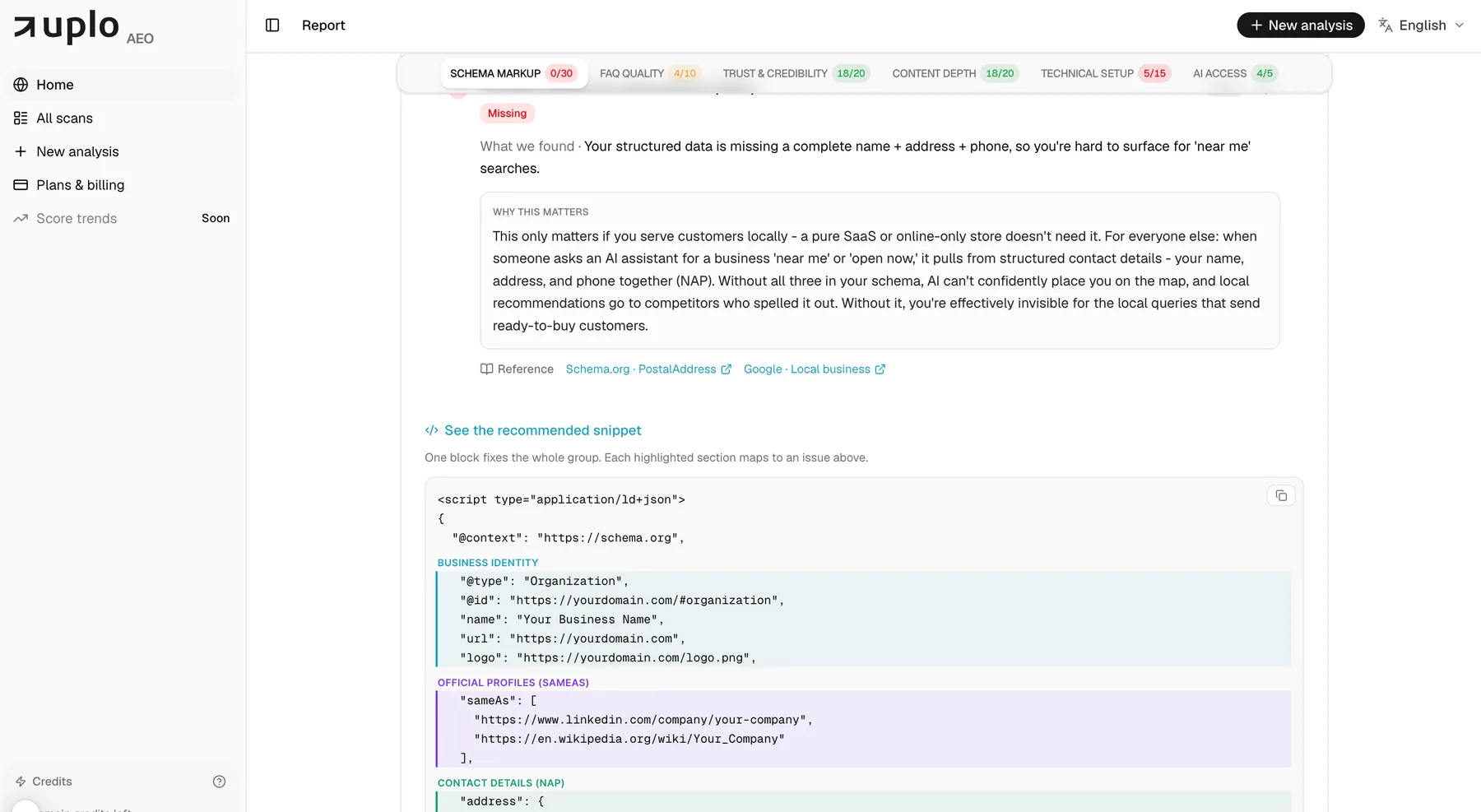Click the plus icon beside New analysis in the sidebar
This screenshot has height=812, width=1481.
pyautogui.click(x=21, y=151)
